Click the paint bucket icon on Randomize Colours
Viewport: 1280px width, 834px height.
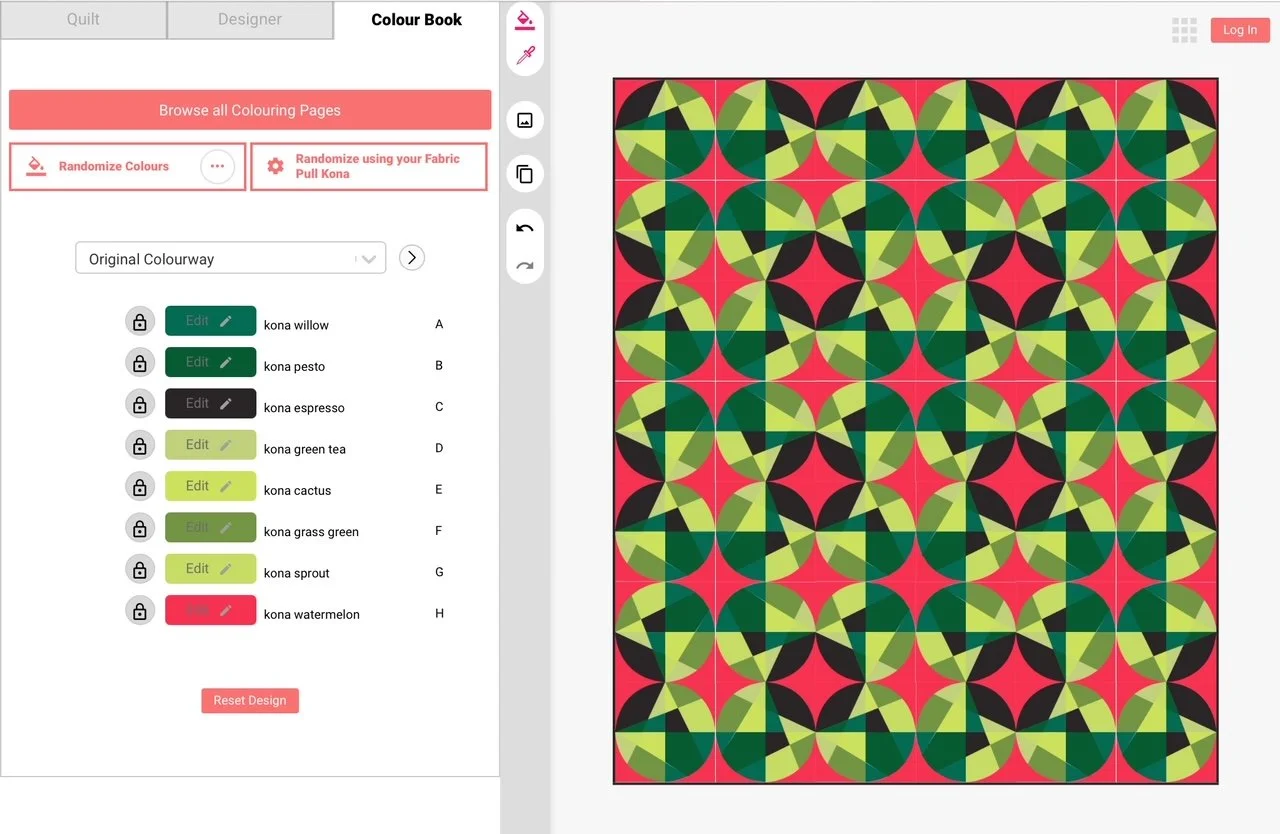36,165
